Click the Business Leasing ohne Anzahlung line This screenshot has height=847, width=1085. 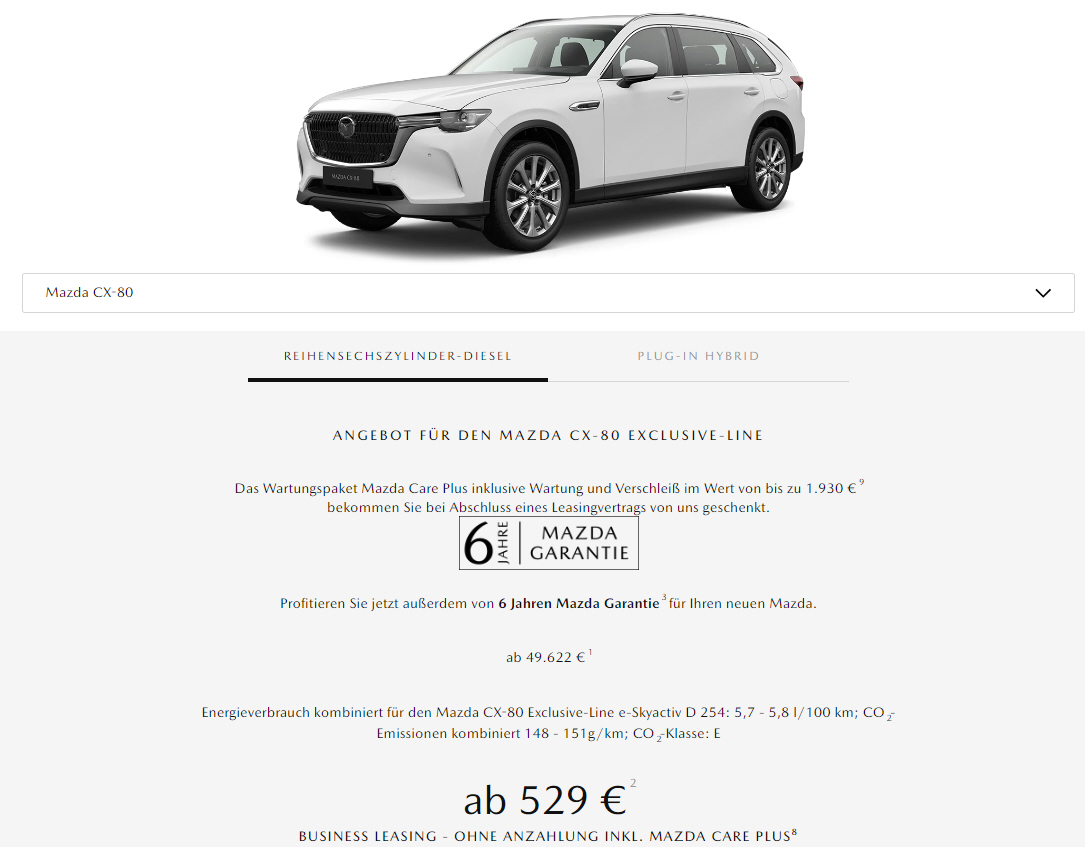click(545, 836)
